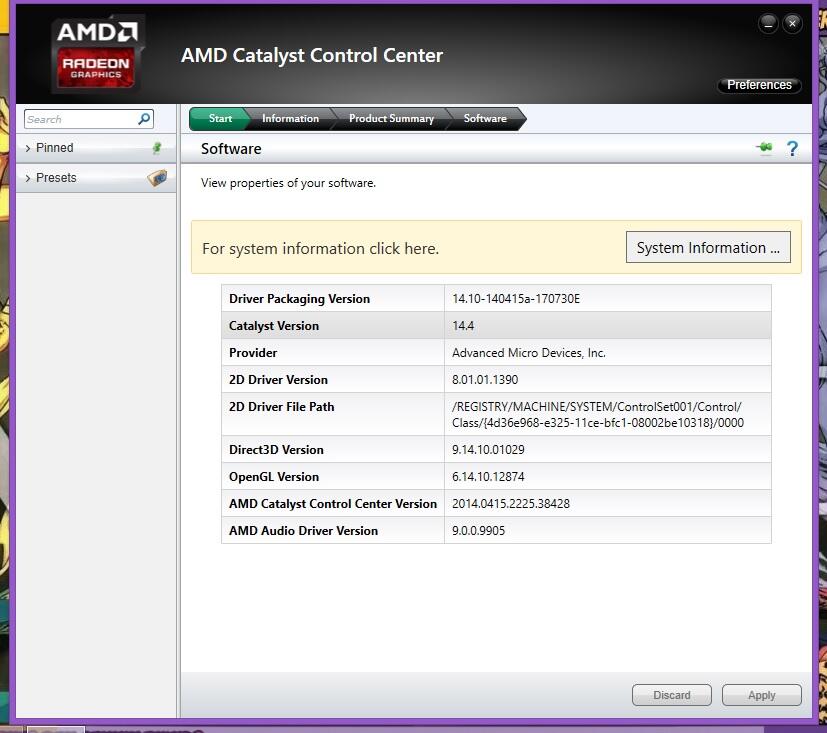Image resolution: width=827 pixels, height=733 pixels.
Task: Select the Catalyst Version label
Action: (x=274, y=326)
